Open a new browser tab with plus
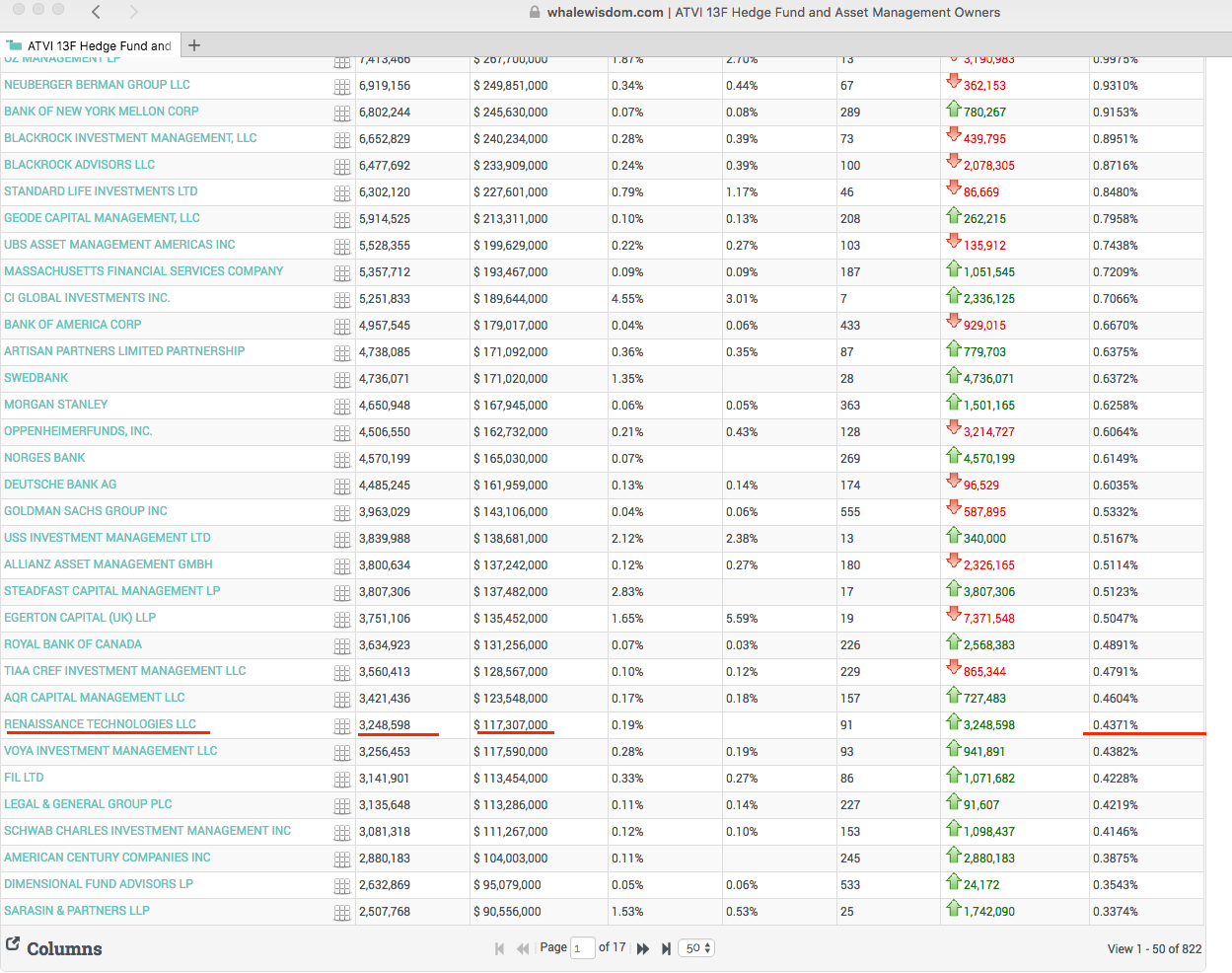Screen dimensions: 1232x973 pyautogui.click(x=194, y=45)
